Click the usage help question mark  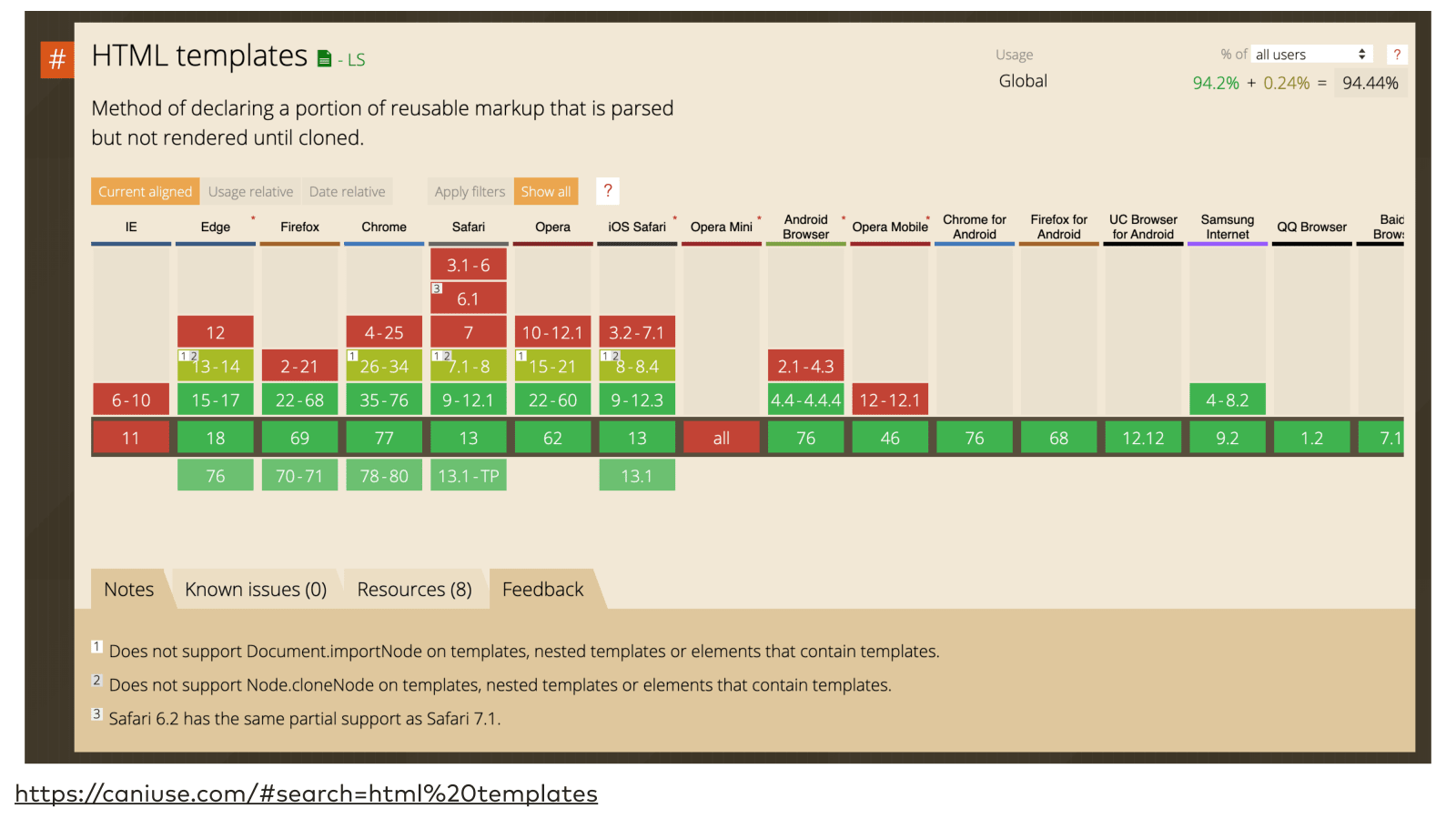click(x=1397, y=55)
